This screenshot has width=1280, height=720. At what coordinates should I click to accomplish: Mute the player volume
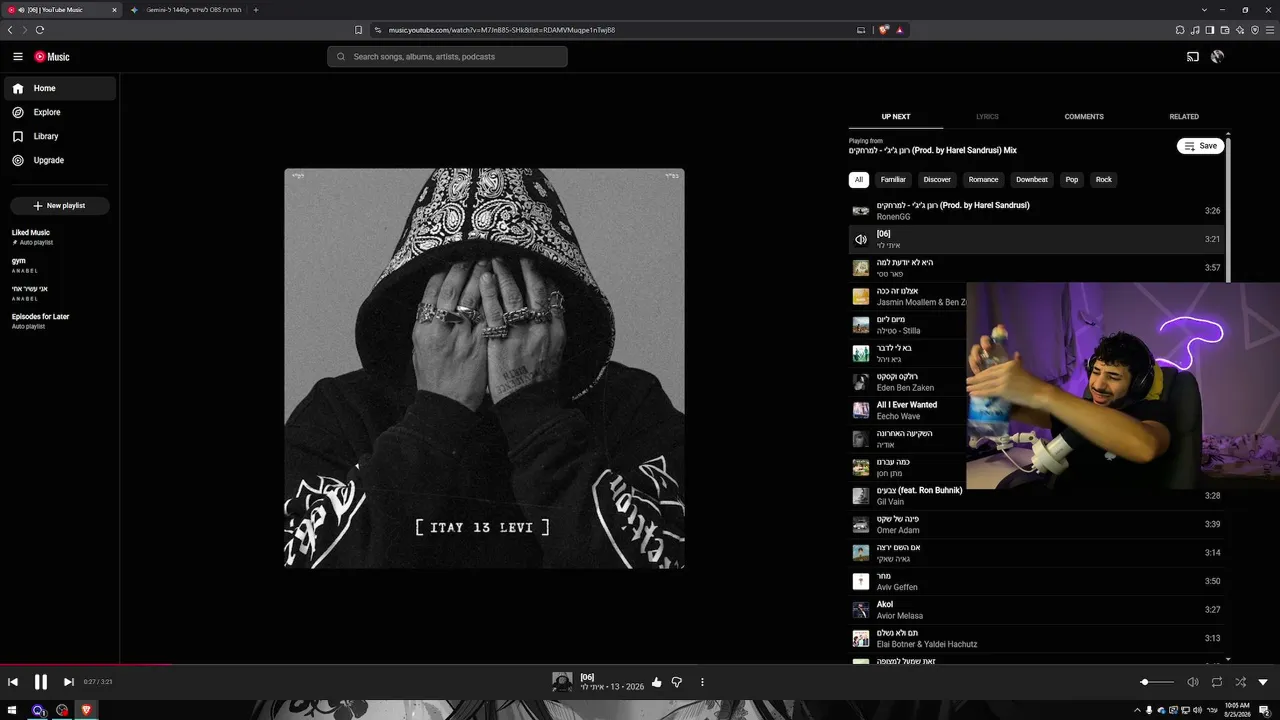pyautogui.click(x=1193, y=682)
